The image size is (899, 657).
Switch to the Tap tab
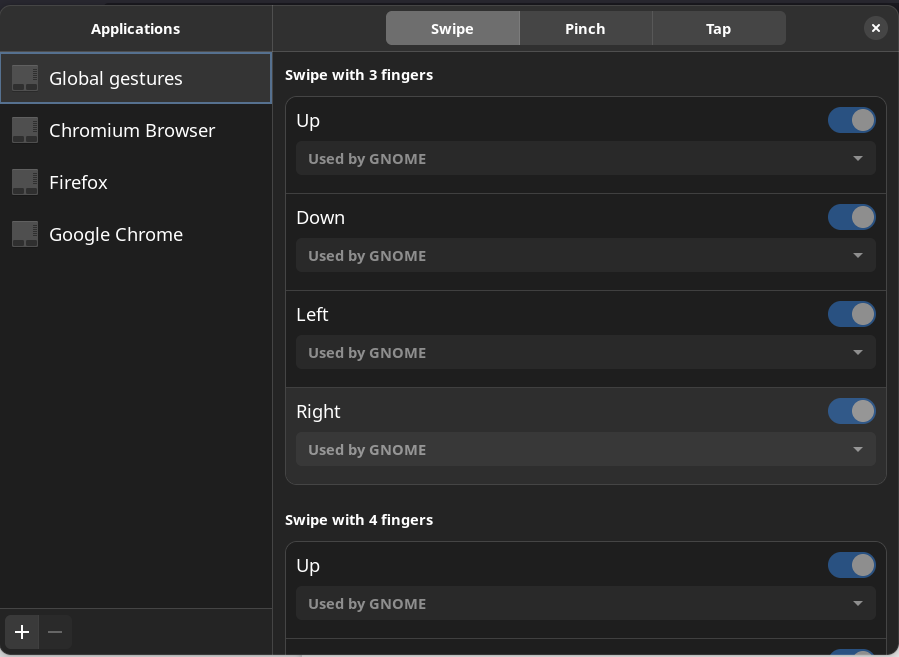(x=718, y=29)
